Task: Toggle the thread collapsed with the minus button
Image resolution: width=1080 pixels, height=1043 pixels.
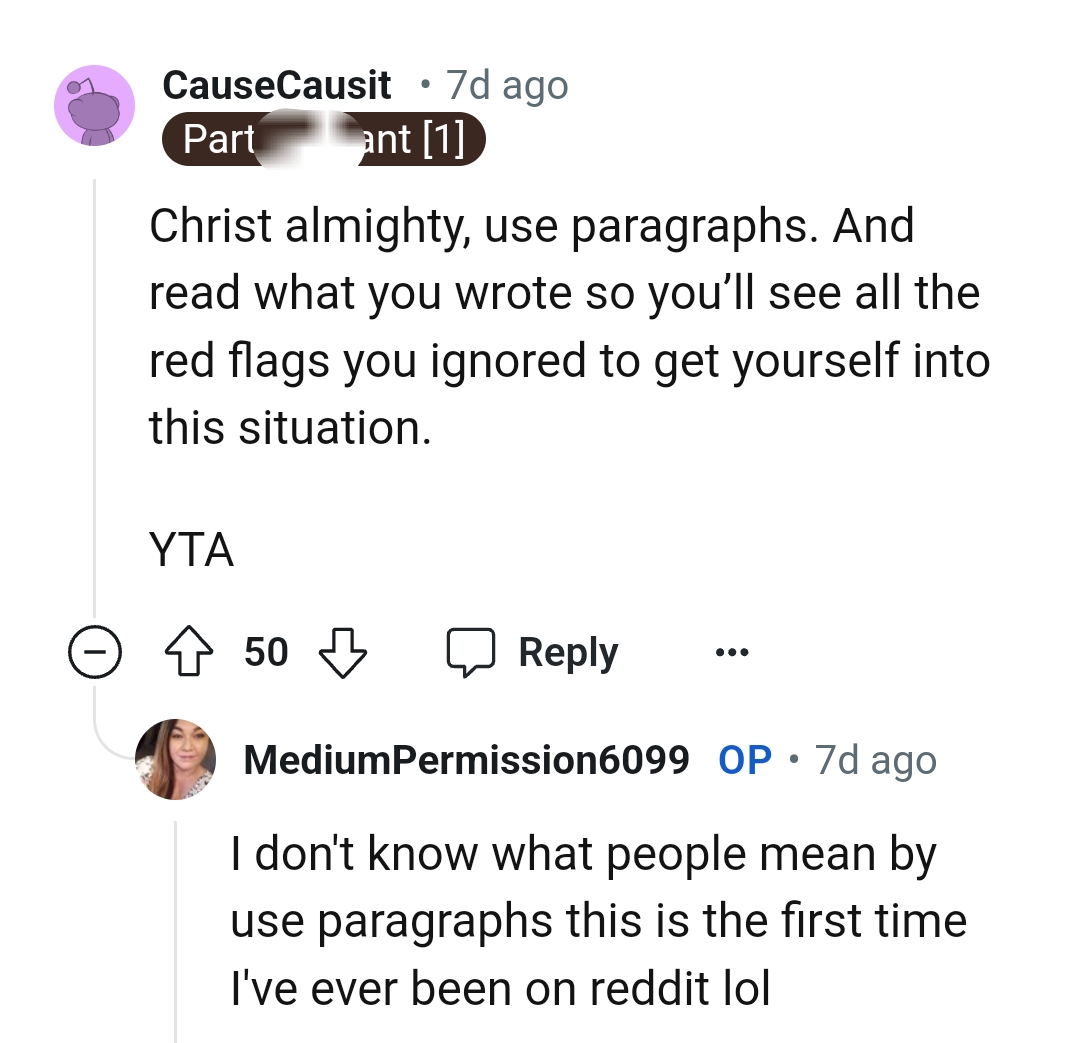Action: [x=95, y=651]
